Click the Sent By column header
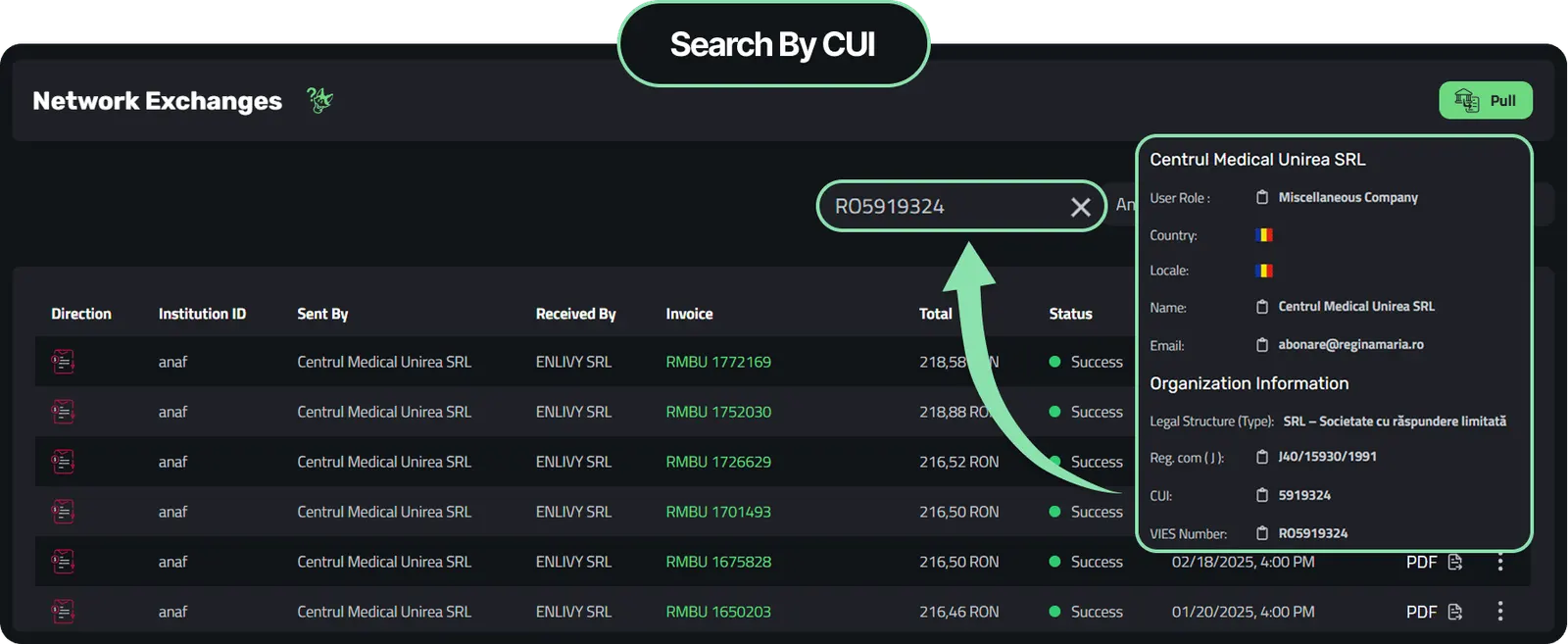This screenshot has height=644, width=1568. [x=322, y=314]
